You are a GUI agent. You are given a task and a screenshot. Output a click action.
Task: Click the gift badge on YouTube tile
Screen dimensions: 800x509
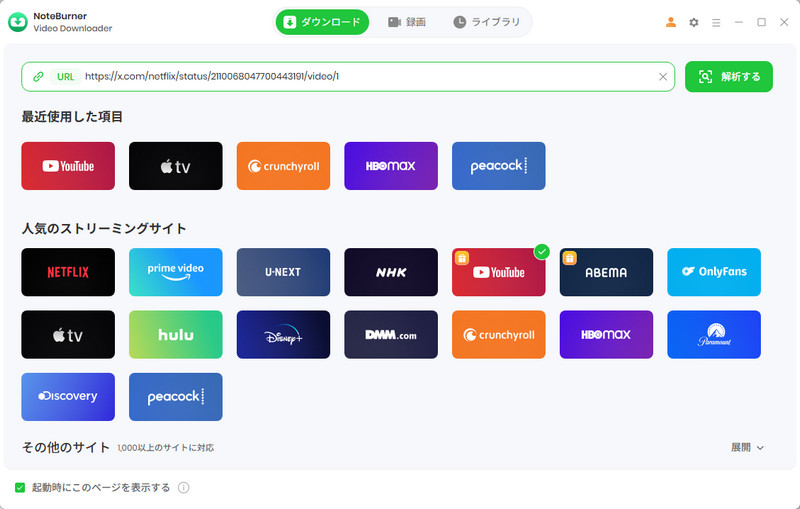pos(462,258)
